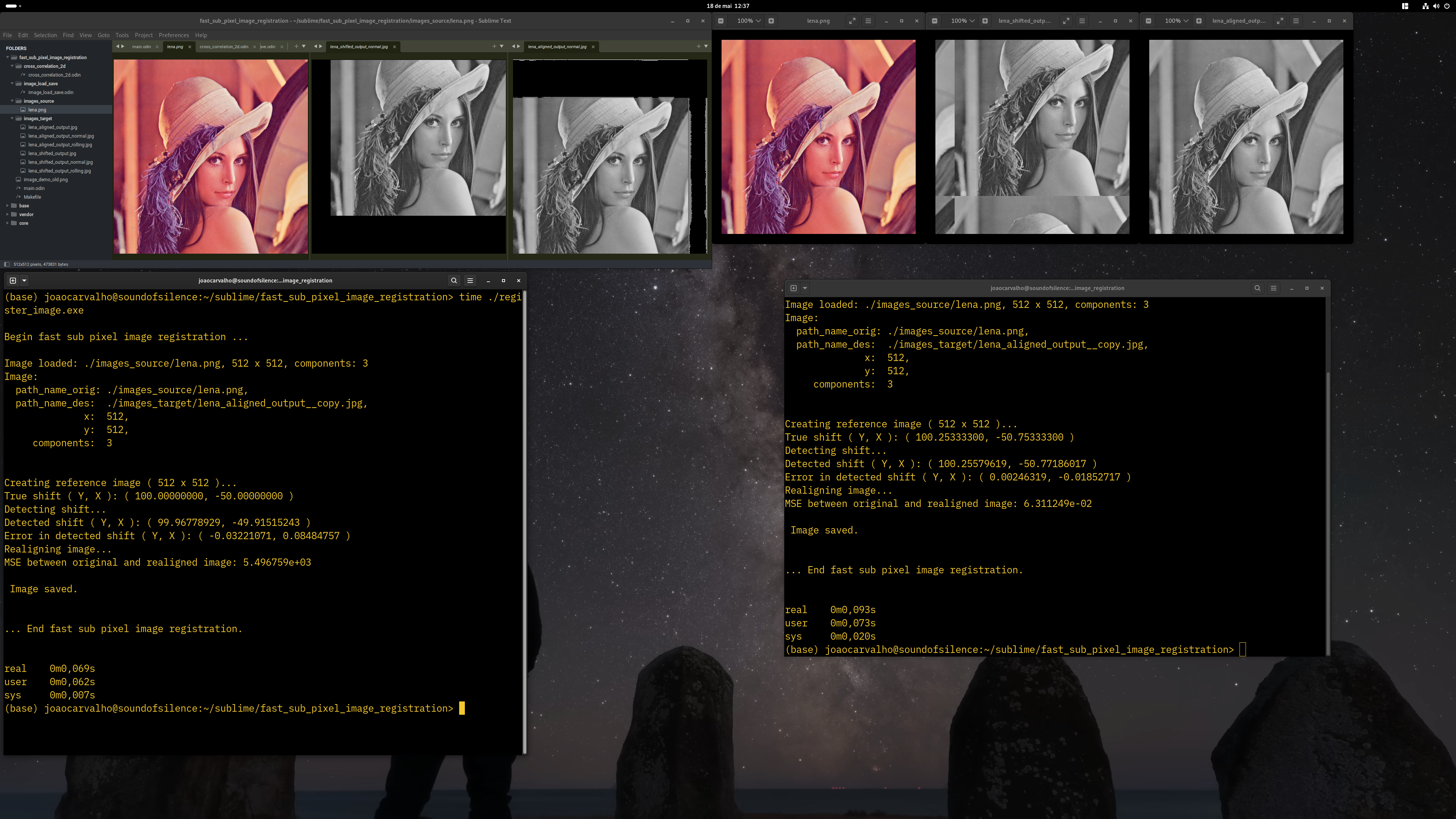1456x819 pixels.
Task: Open Sublime Text Selection menu
Action: point(45,35)
